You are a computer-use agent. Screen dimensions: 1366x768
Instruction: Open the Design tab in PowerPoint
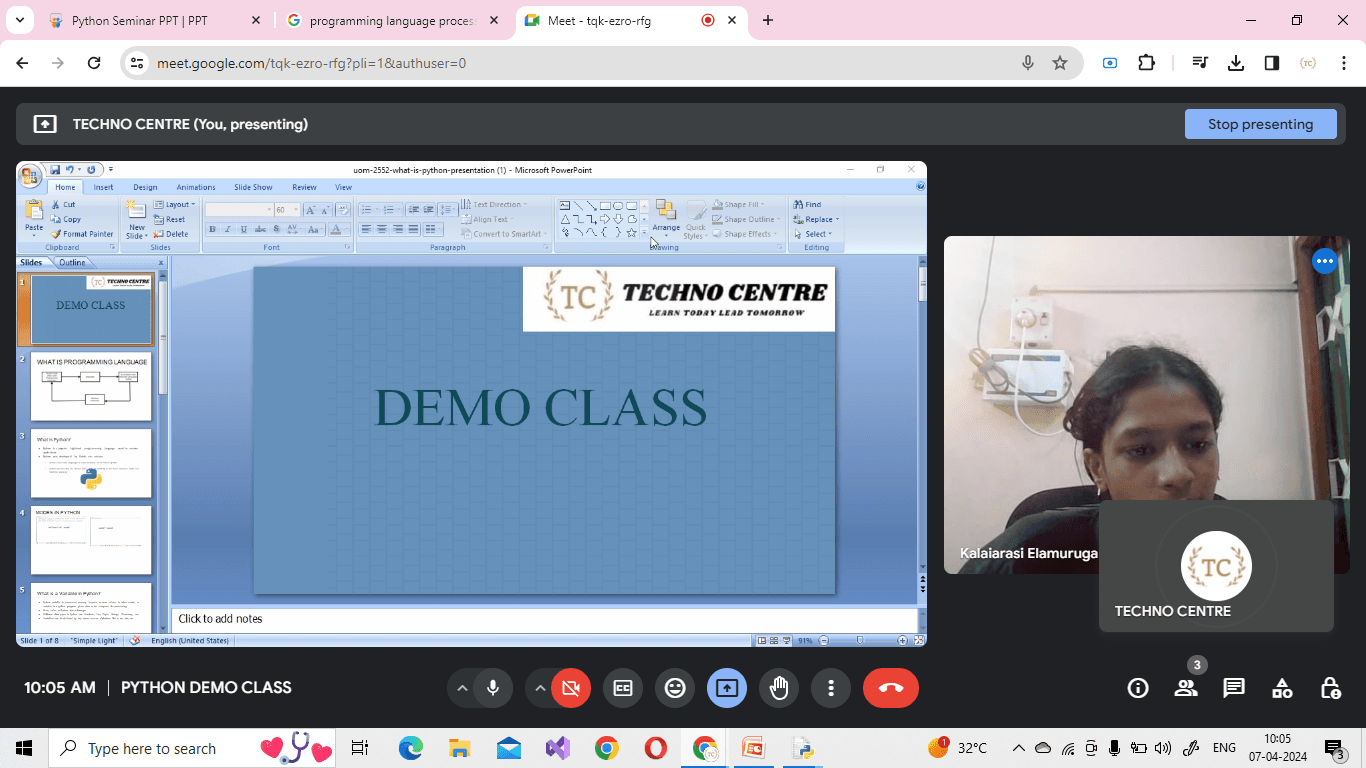tap(145, 187)
